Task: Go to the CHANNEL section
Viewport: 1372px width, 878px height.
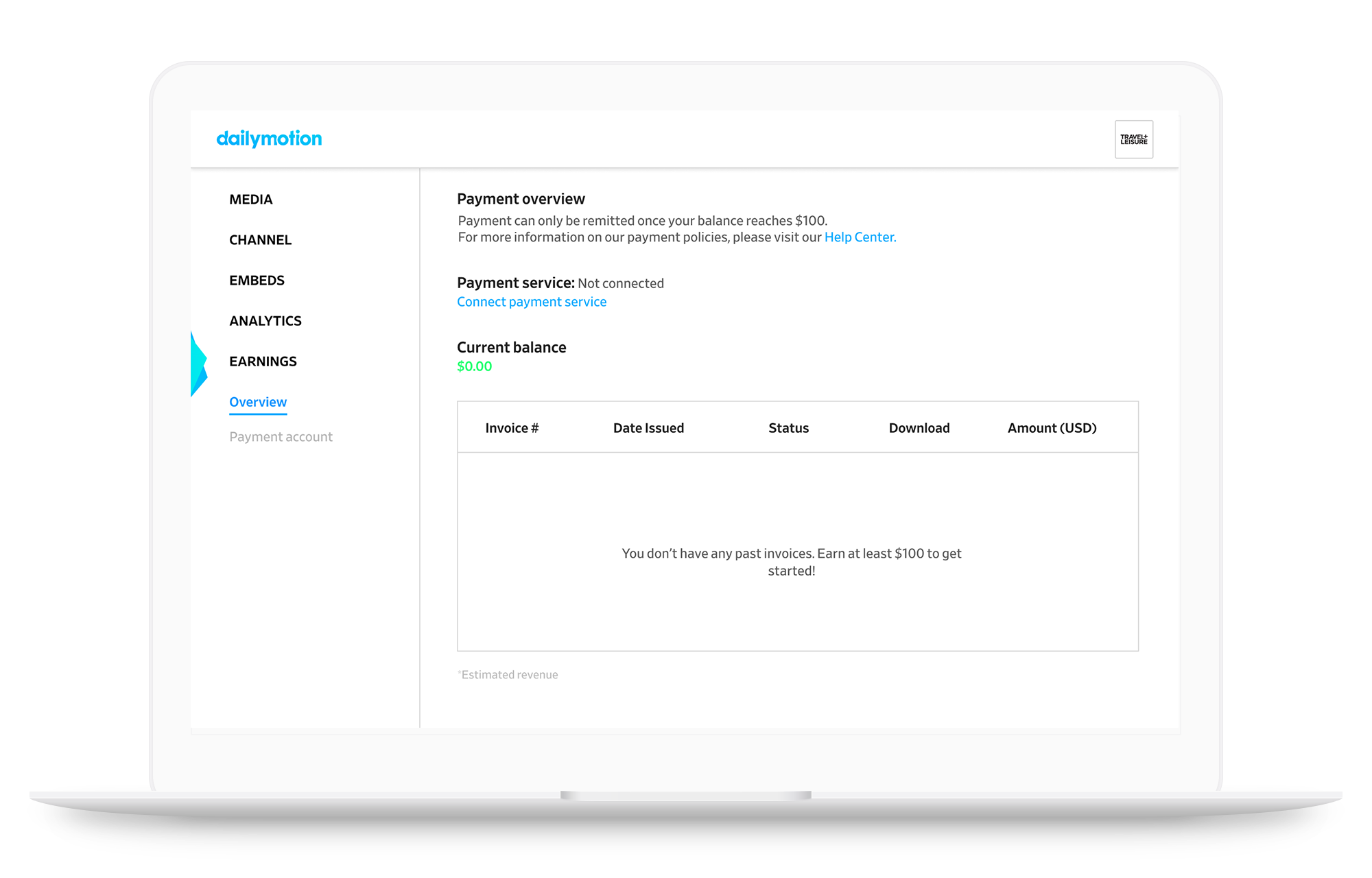Action: coord(260,240)
